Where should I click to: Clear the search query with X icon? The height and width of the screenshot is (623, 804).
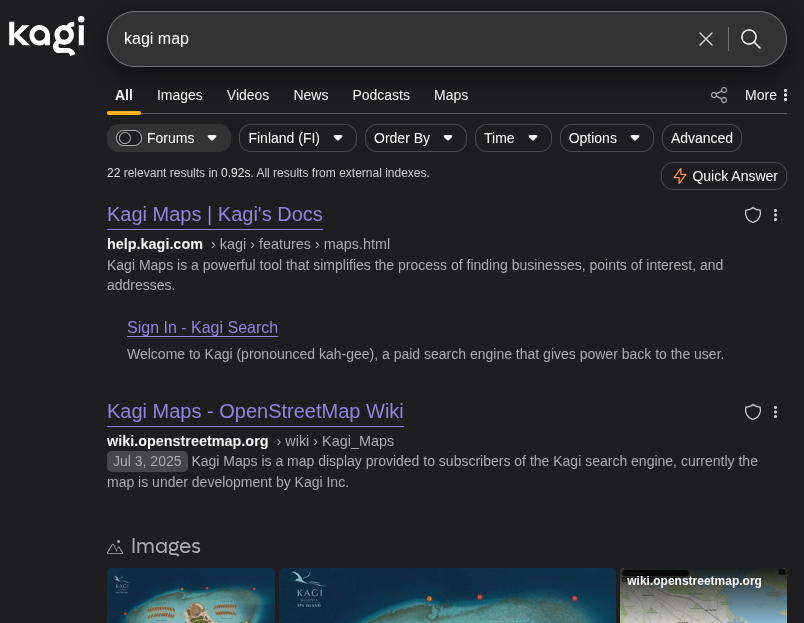[706, 39]
